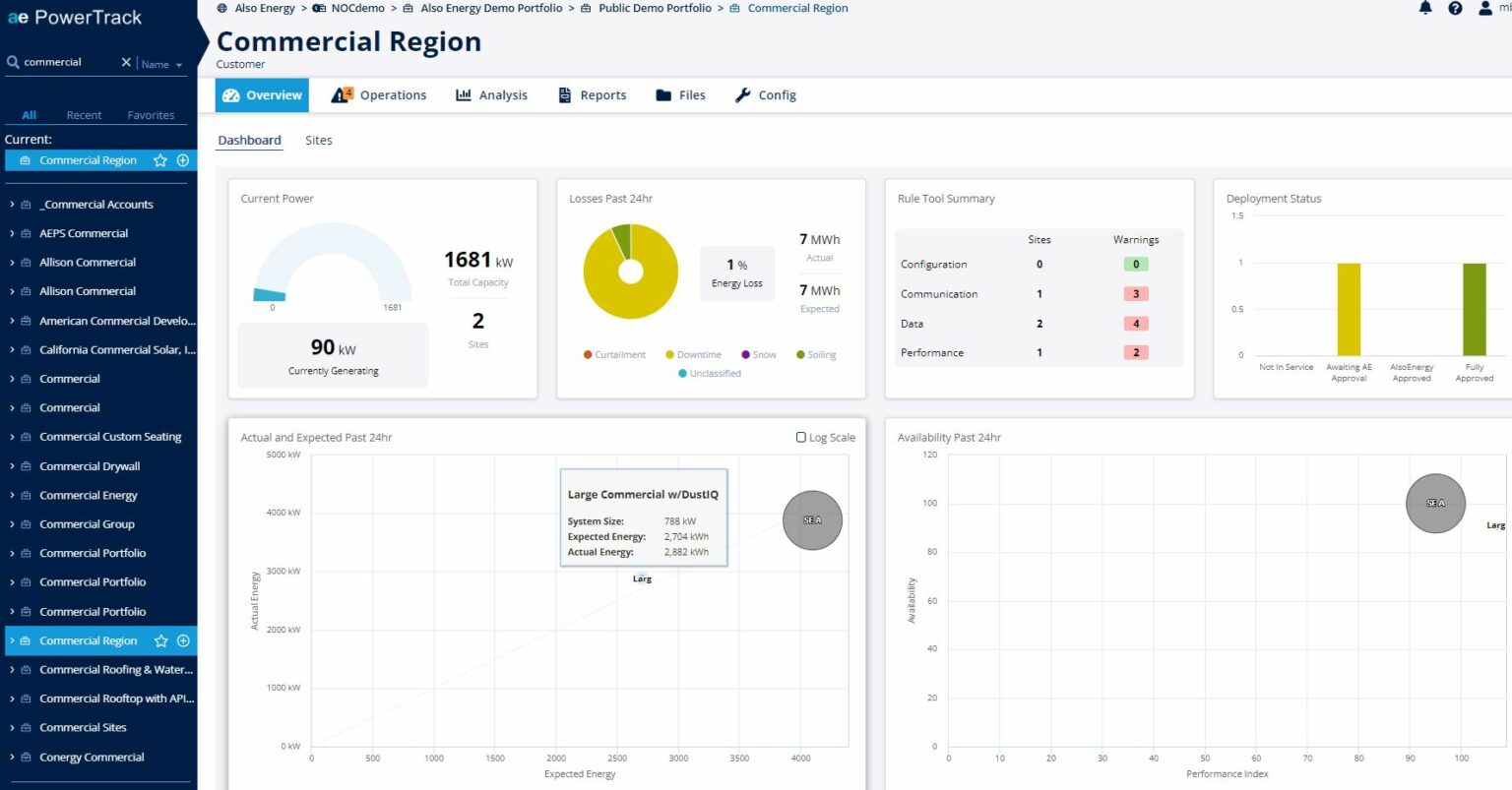Clear the search with the X icon
The image size is (1512, 790).
coord(125,61)
